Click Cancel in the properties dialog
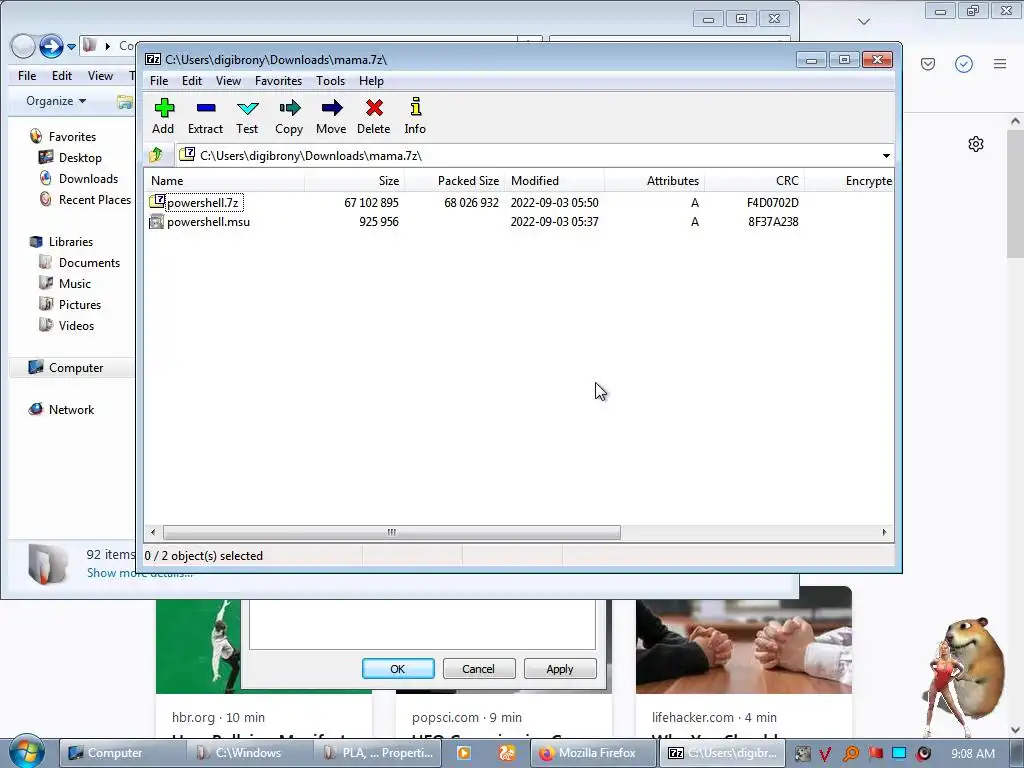The width and height of the screenshot is (1024, 768). point(479,669)
